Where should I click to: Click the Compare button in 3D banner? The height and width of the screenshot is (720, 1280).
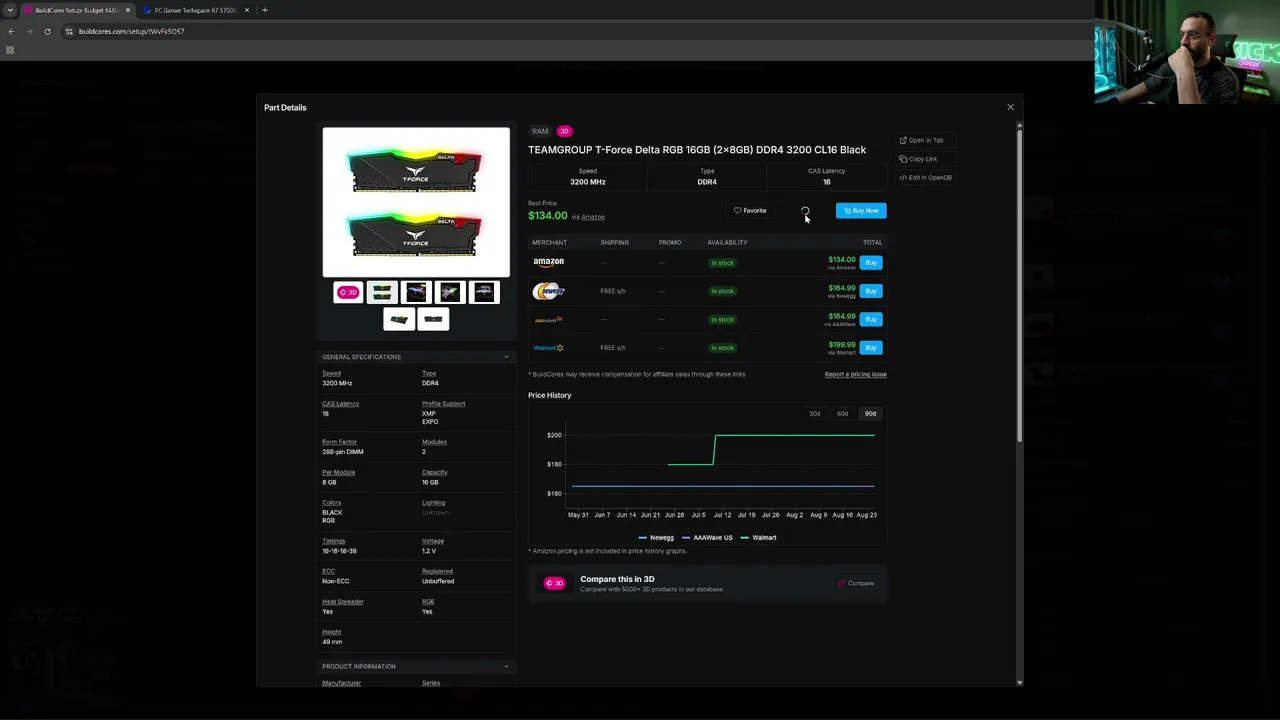(x=857, y=584)
